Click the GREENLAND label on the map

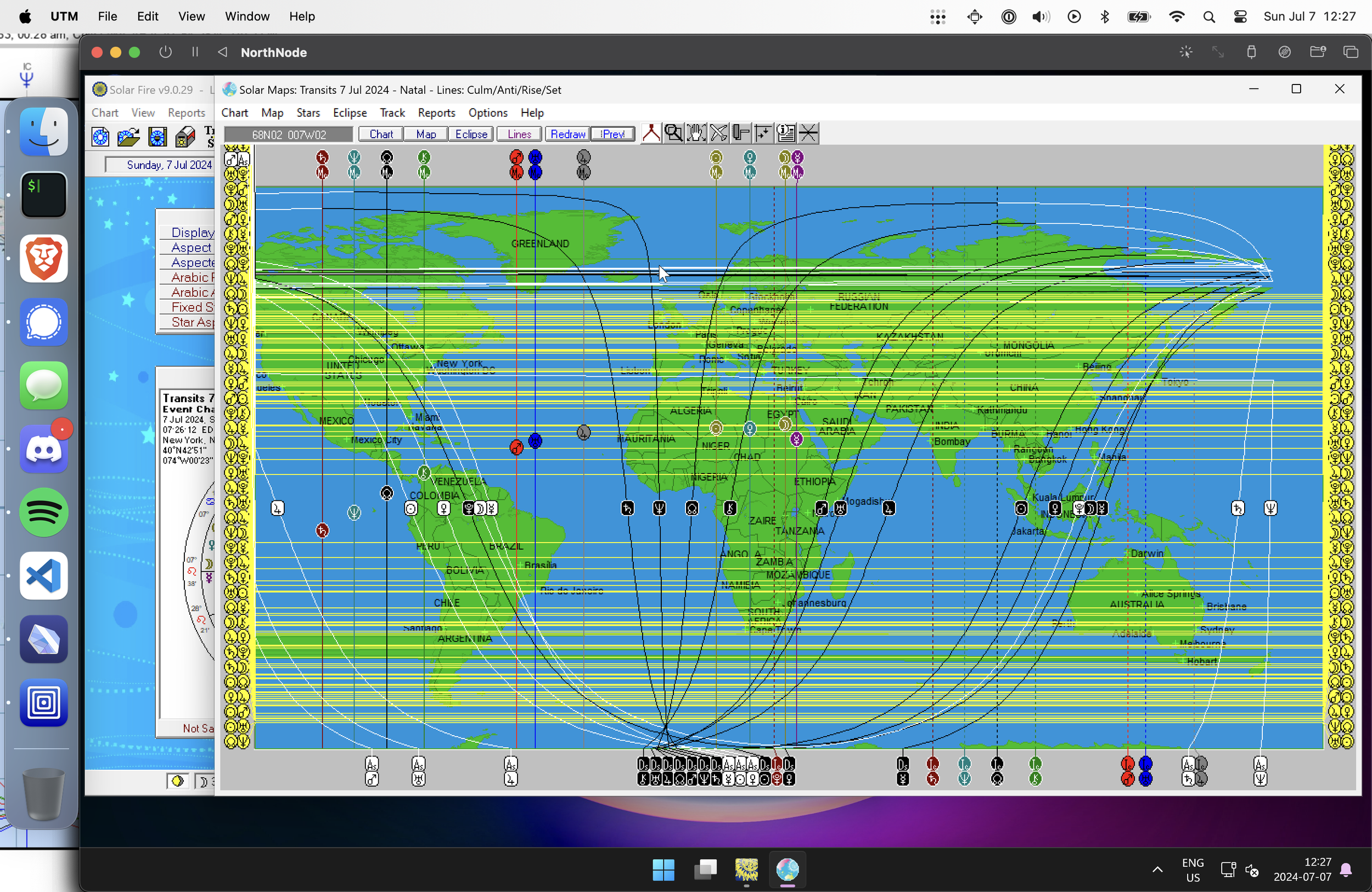click(x=539, y=243)
